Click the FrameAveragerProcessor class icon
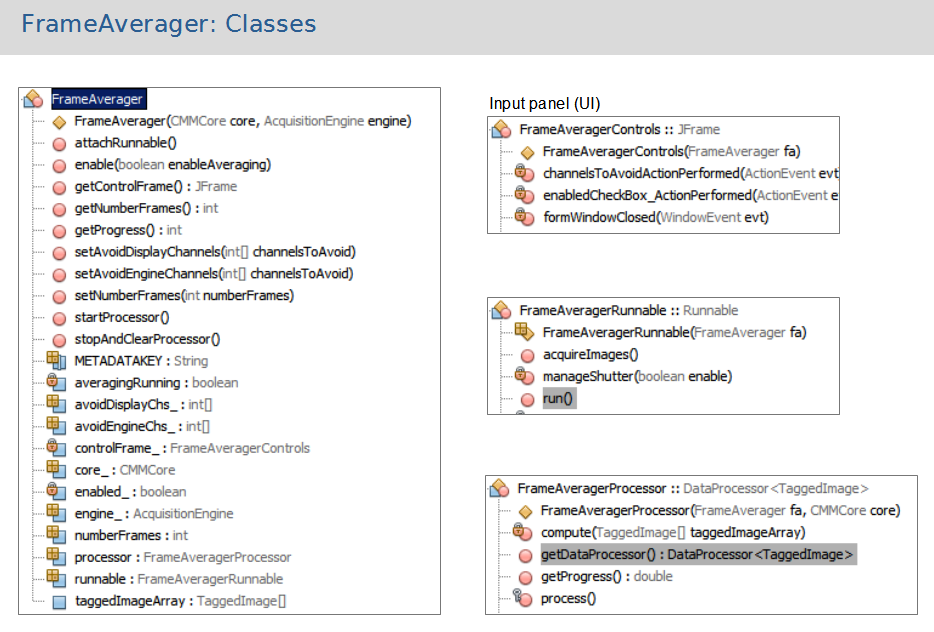 (500, 489)
